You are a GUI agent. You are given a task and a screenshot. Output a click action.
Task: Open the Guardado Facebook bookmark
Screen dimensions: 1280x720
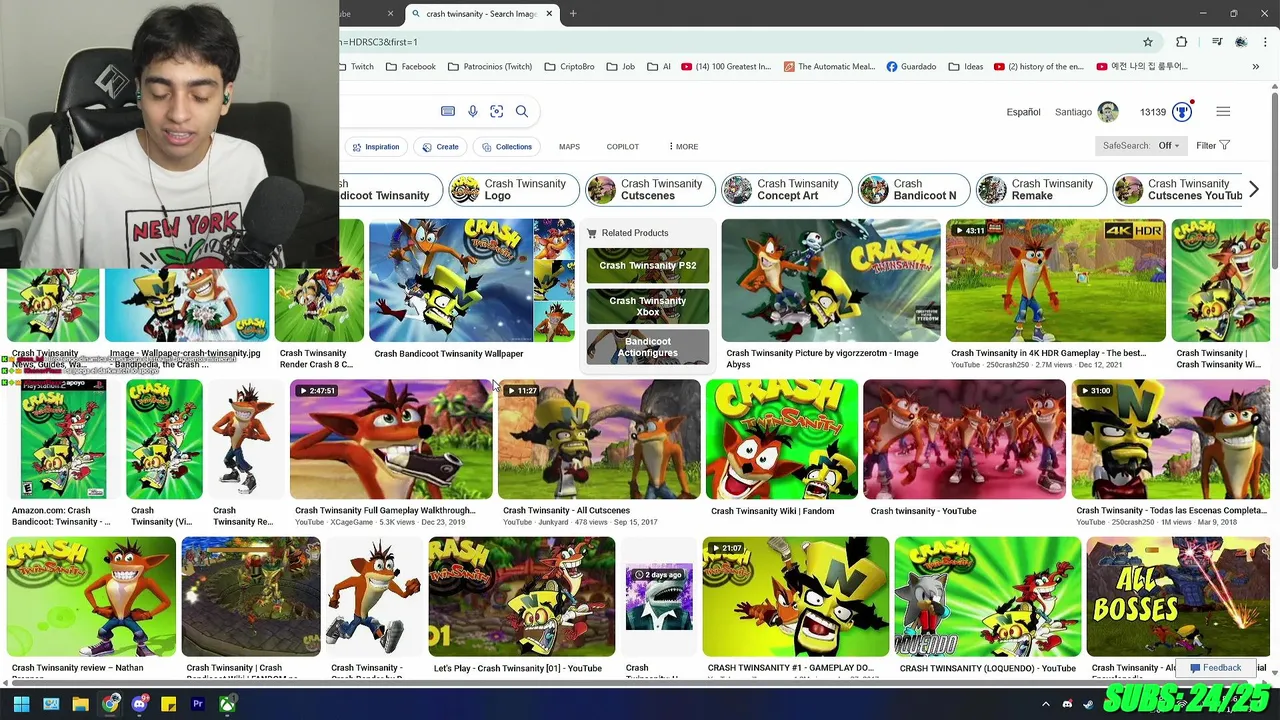tap(911, 67)
